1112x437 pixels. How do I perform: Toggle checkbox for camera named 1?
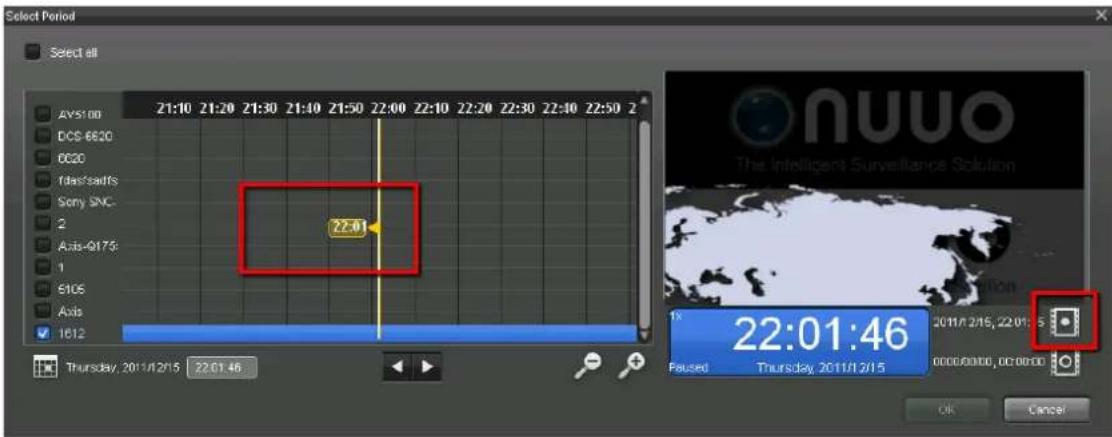pos(43,267)
